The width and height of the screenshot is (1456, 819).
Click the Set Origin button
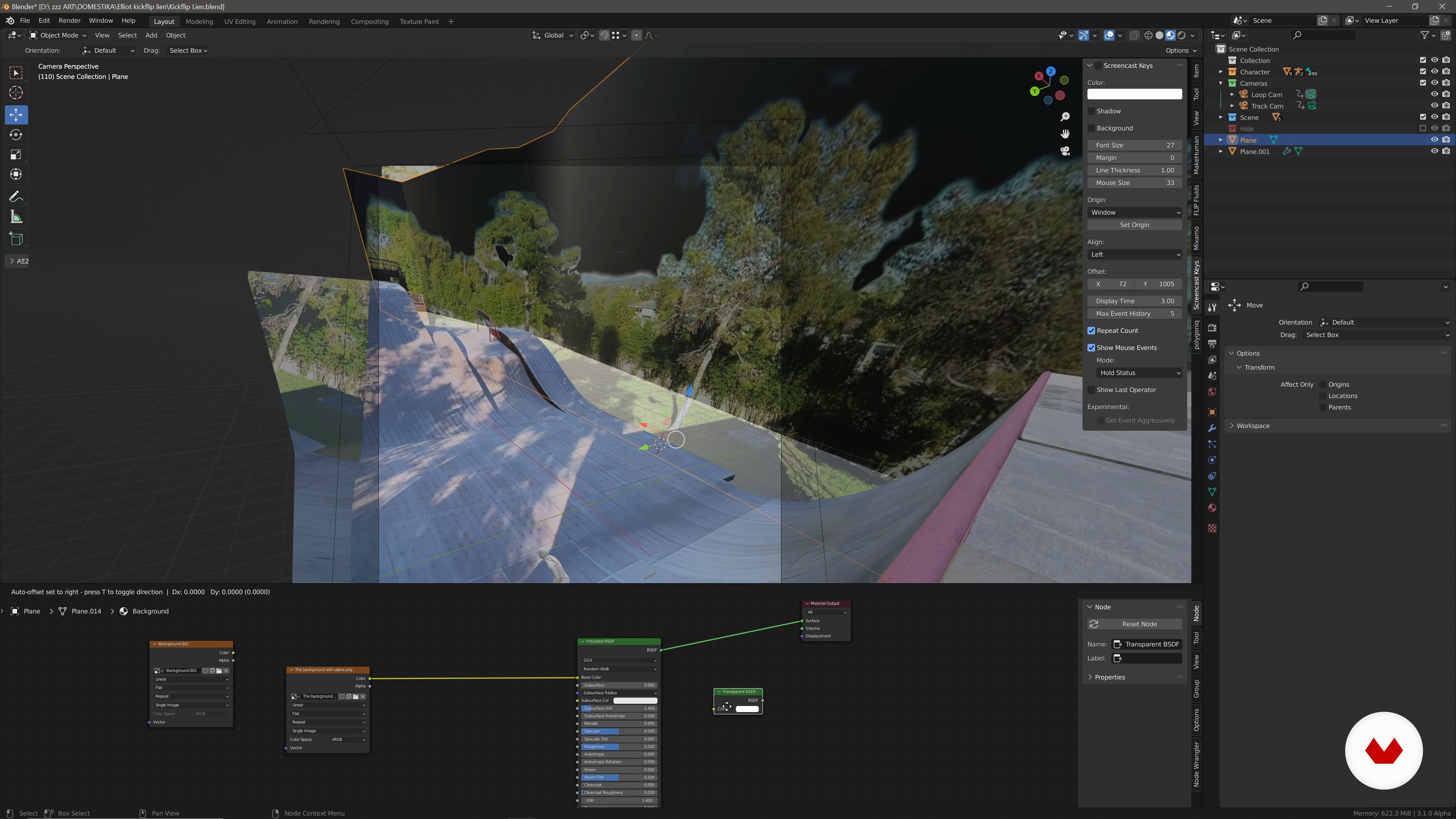1134,225
